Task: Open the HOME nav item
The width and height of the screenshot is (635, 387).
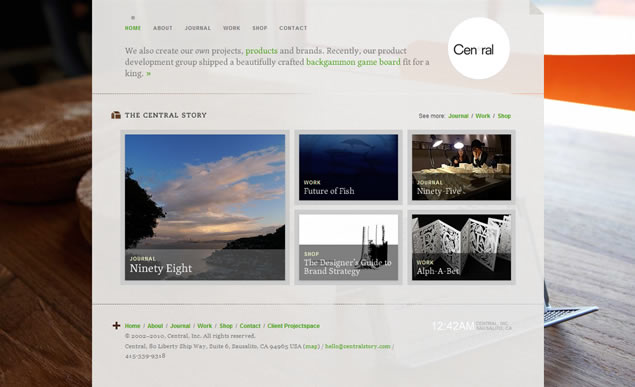Action: [x=133, y=28]
